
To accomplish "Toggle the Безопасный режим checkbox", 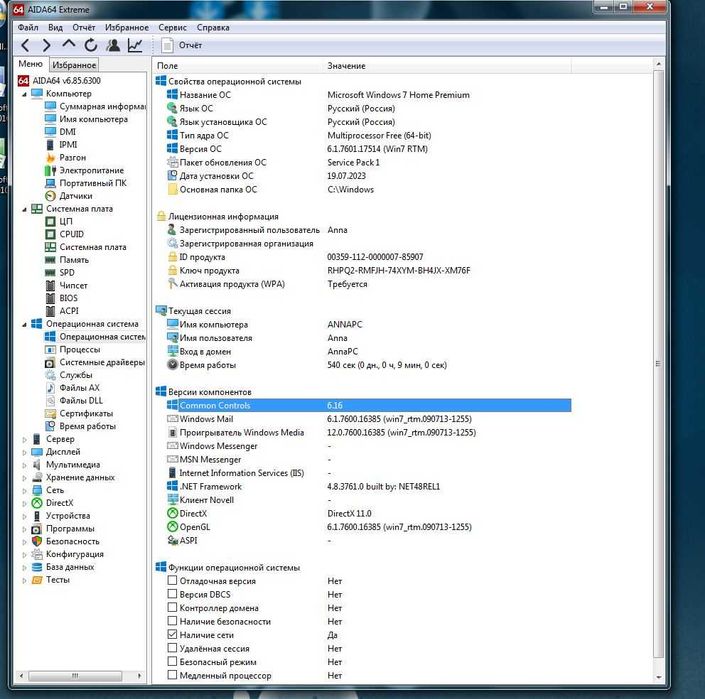I will click(x=172, y=662).
